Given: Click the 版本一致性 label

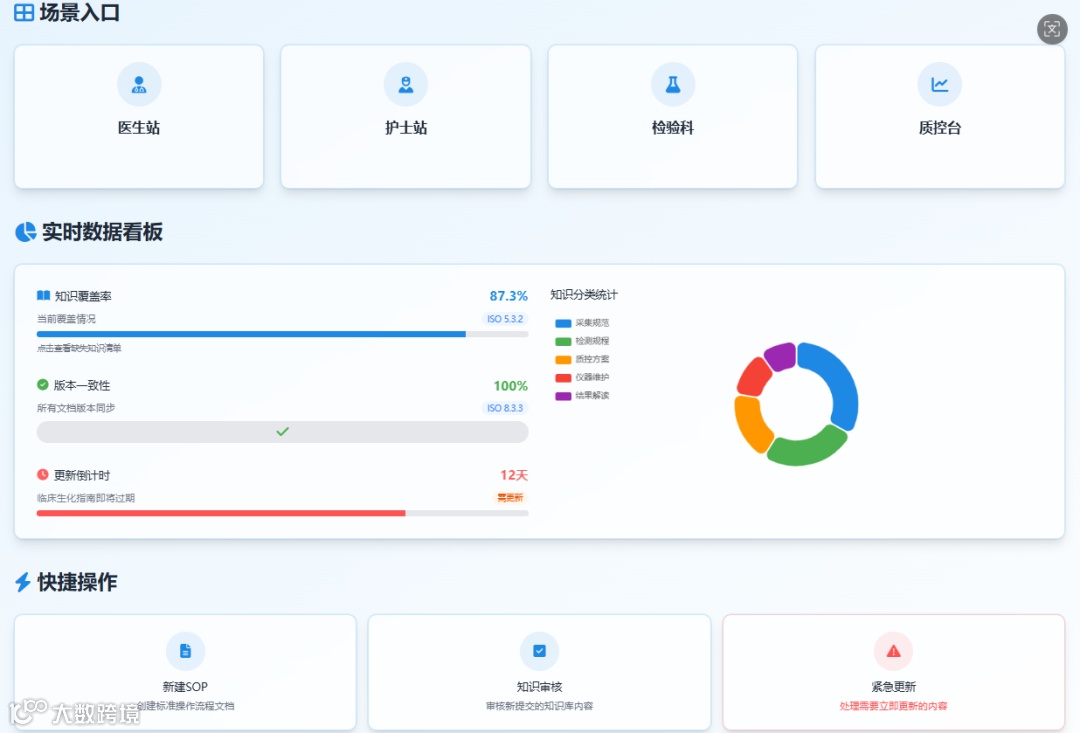Looking at the screenshot, I should tap(82, 386).
